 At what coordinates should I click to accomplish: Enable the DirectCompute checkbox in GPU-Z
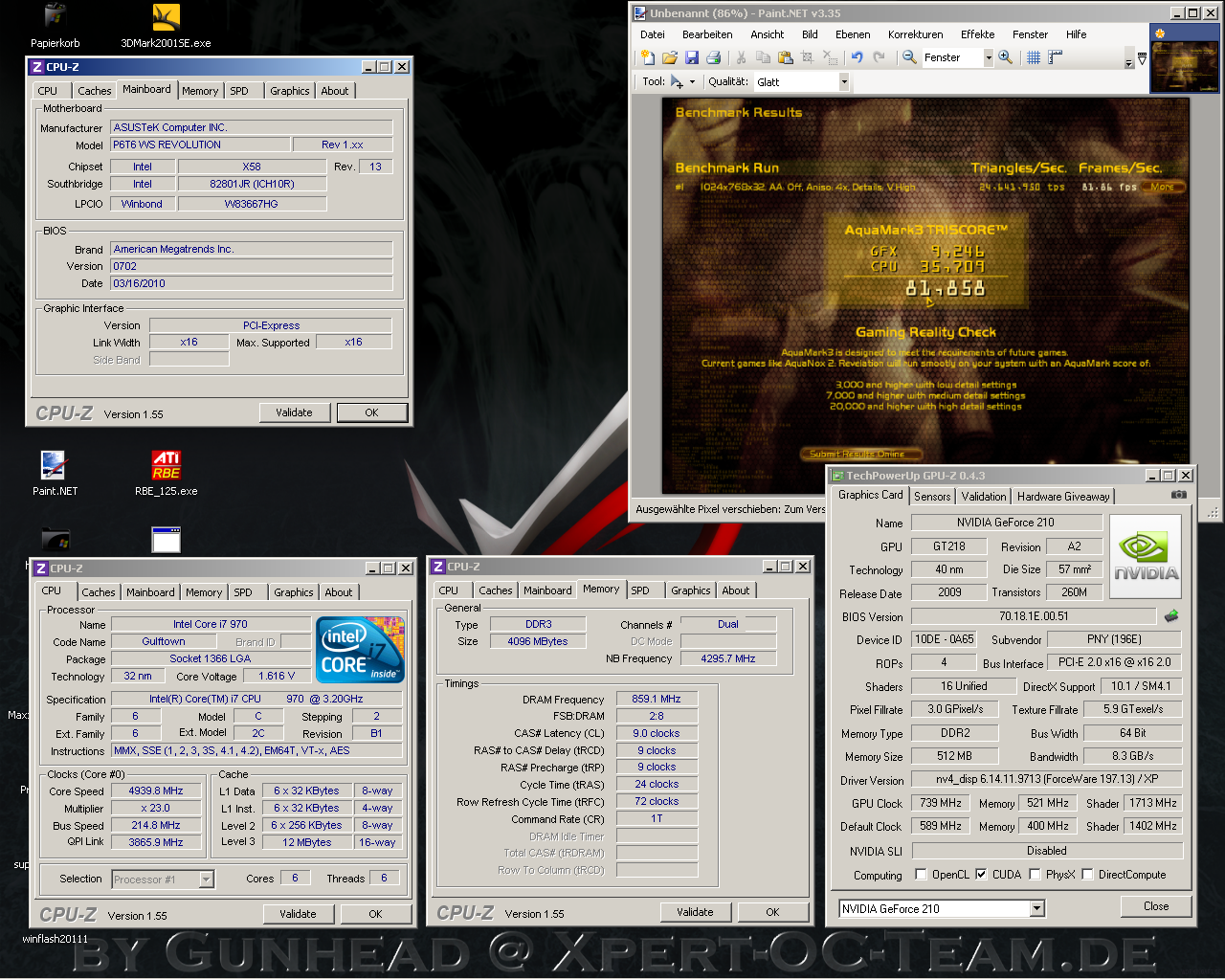click(x=1087, y=875)
